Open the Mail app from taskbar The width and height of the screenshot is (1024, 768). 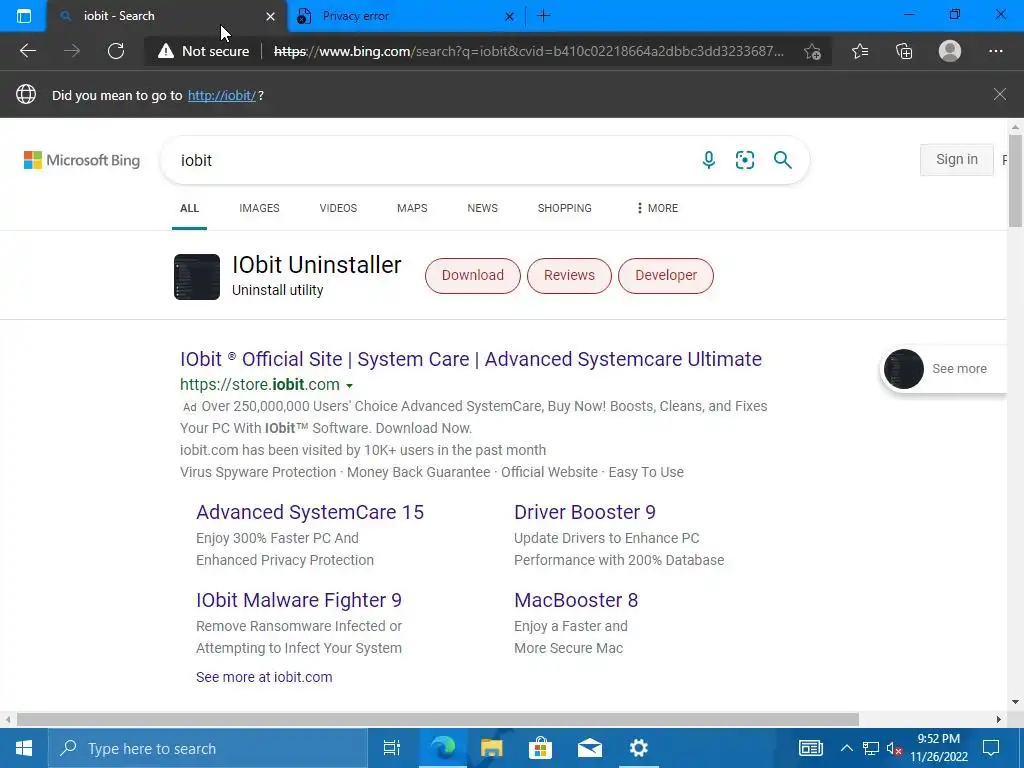590,748
